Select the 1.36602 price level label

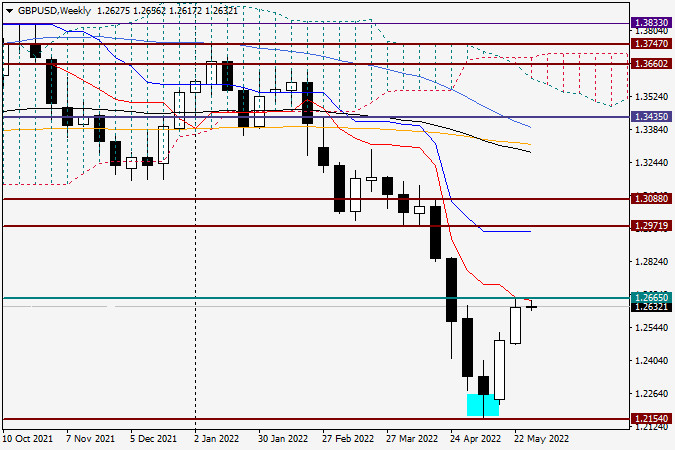pyautogui.click(x=652, y=64)
